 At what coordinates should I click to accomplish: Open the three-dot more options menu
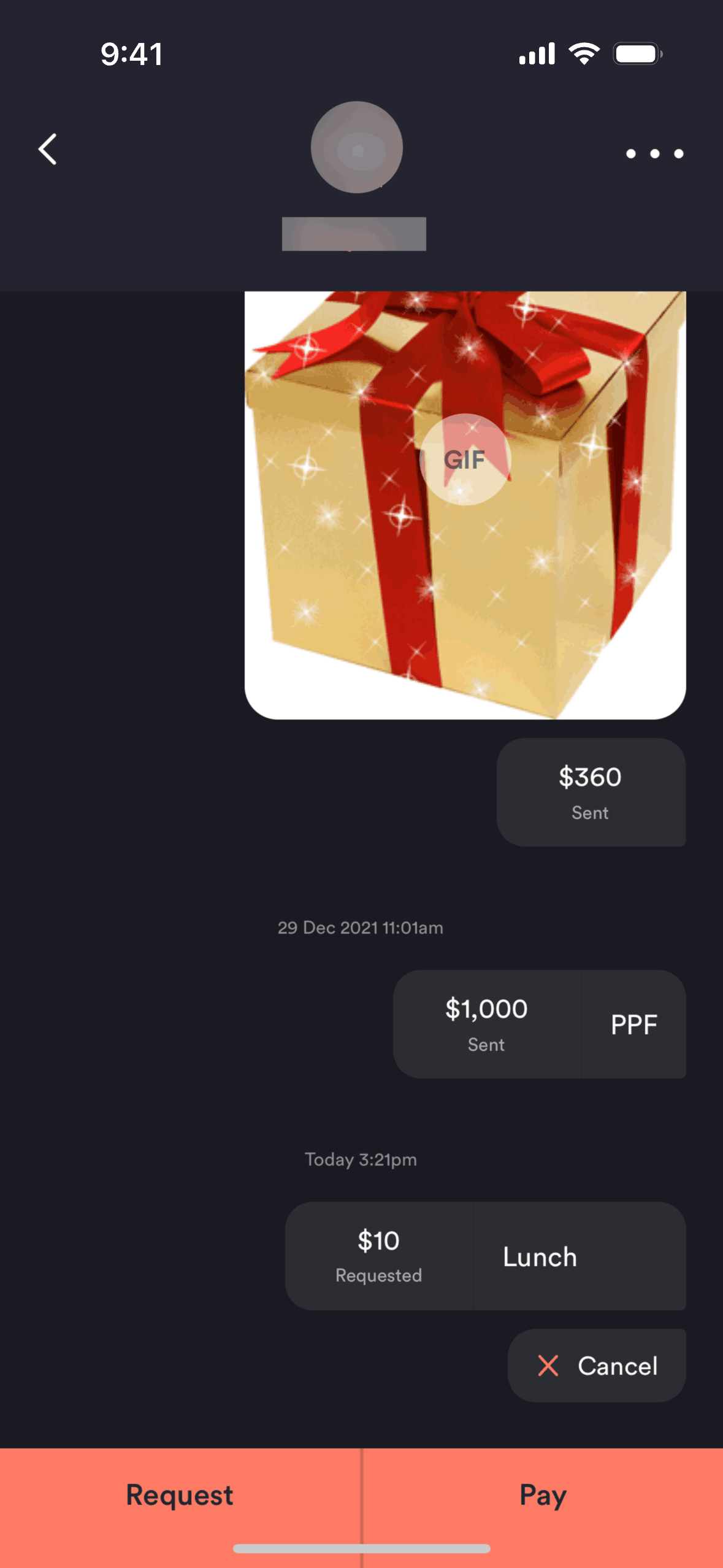pyautogui.click(x=654, y=153)
